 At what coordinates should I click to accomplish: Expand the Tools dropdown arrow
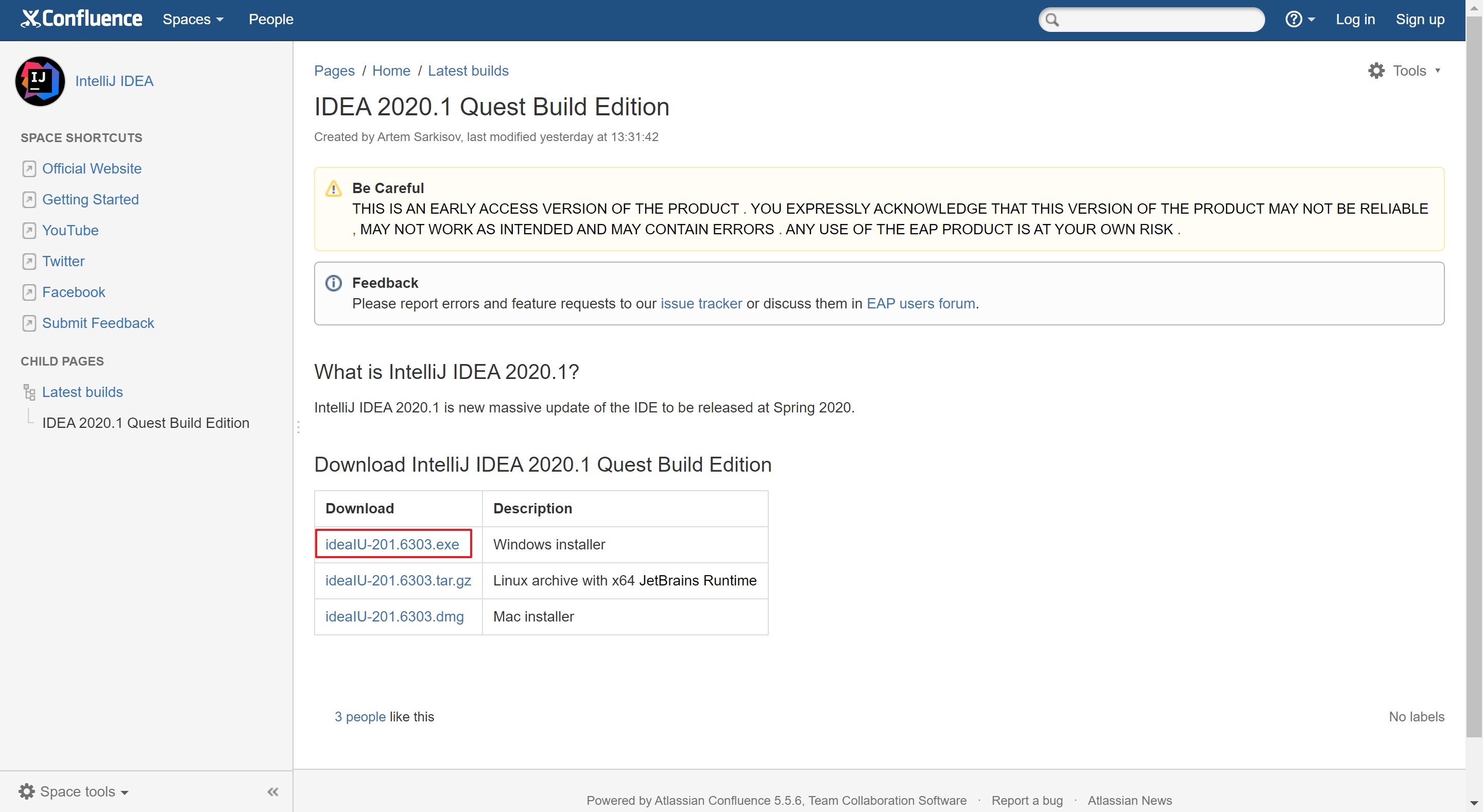[x=1438, y=71]
